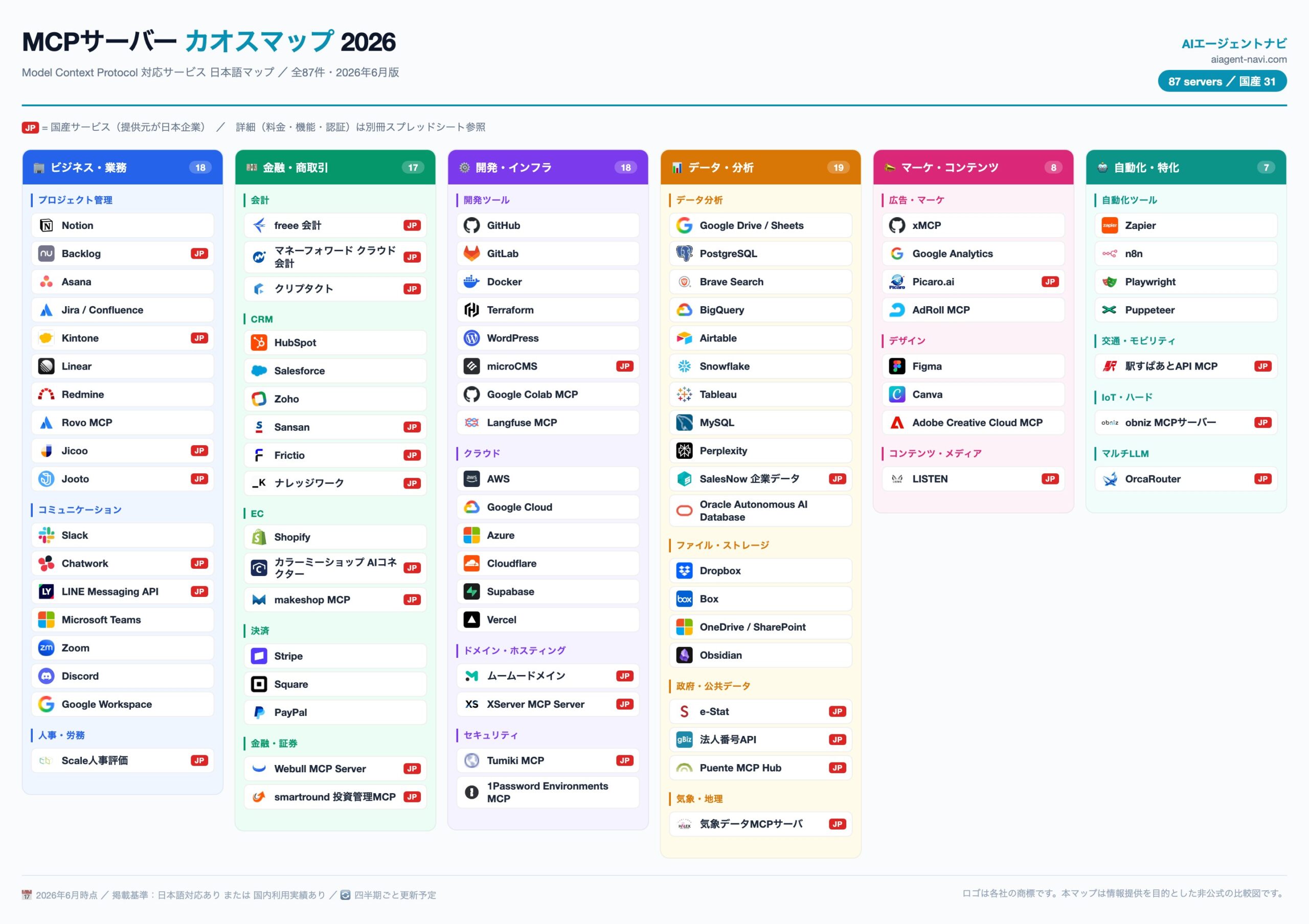Click the GitLab fox icon
The image size is (1309, 924).
[x=471, y=253]
